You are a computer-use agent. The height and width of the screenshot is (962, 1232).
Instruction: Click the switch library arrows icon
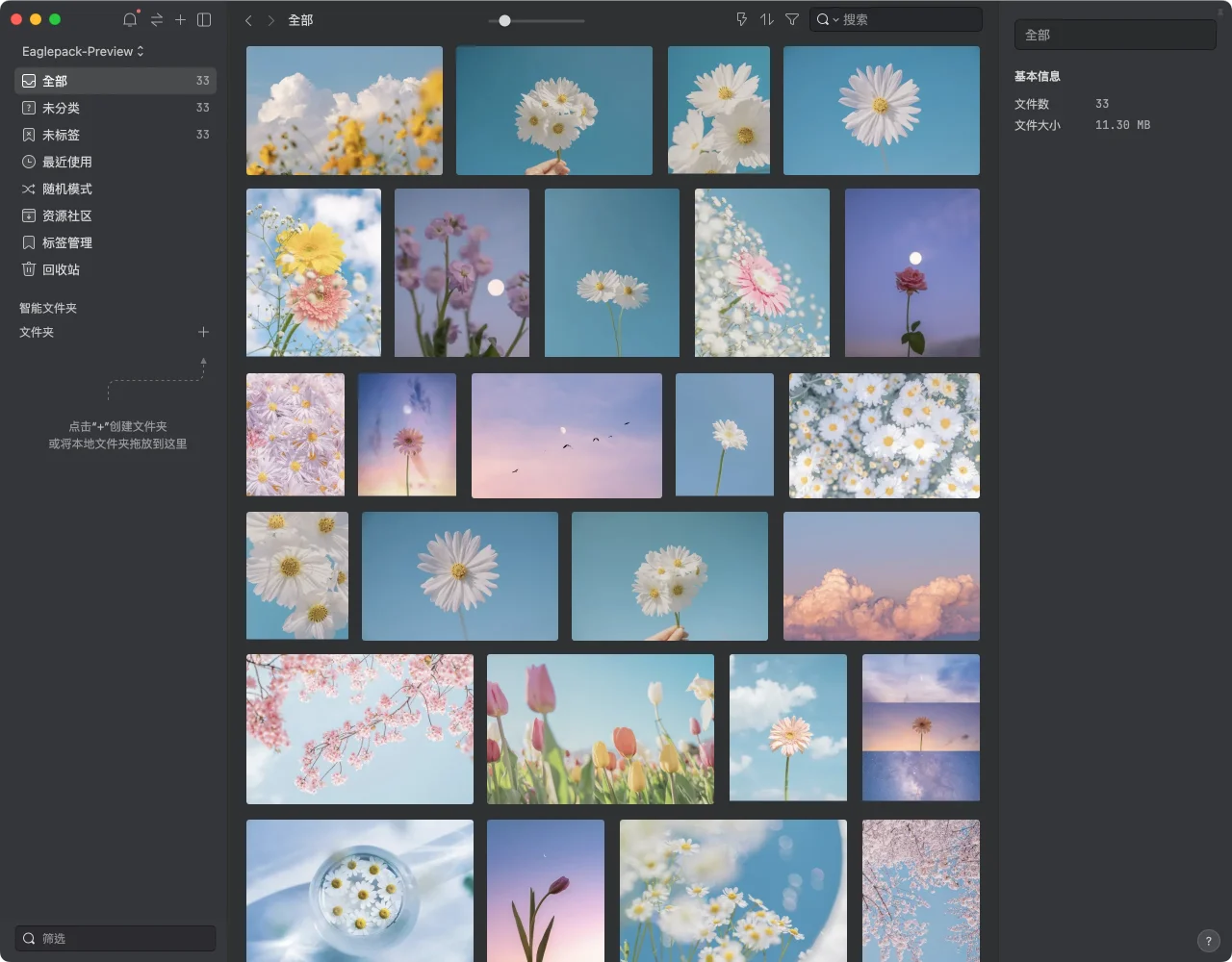coord(156,19)
